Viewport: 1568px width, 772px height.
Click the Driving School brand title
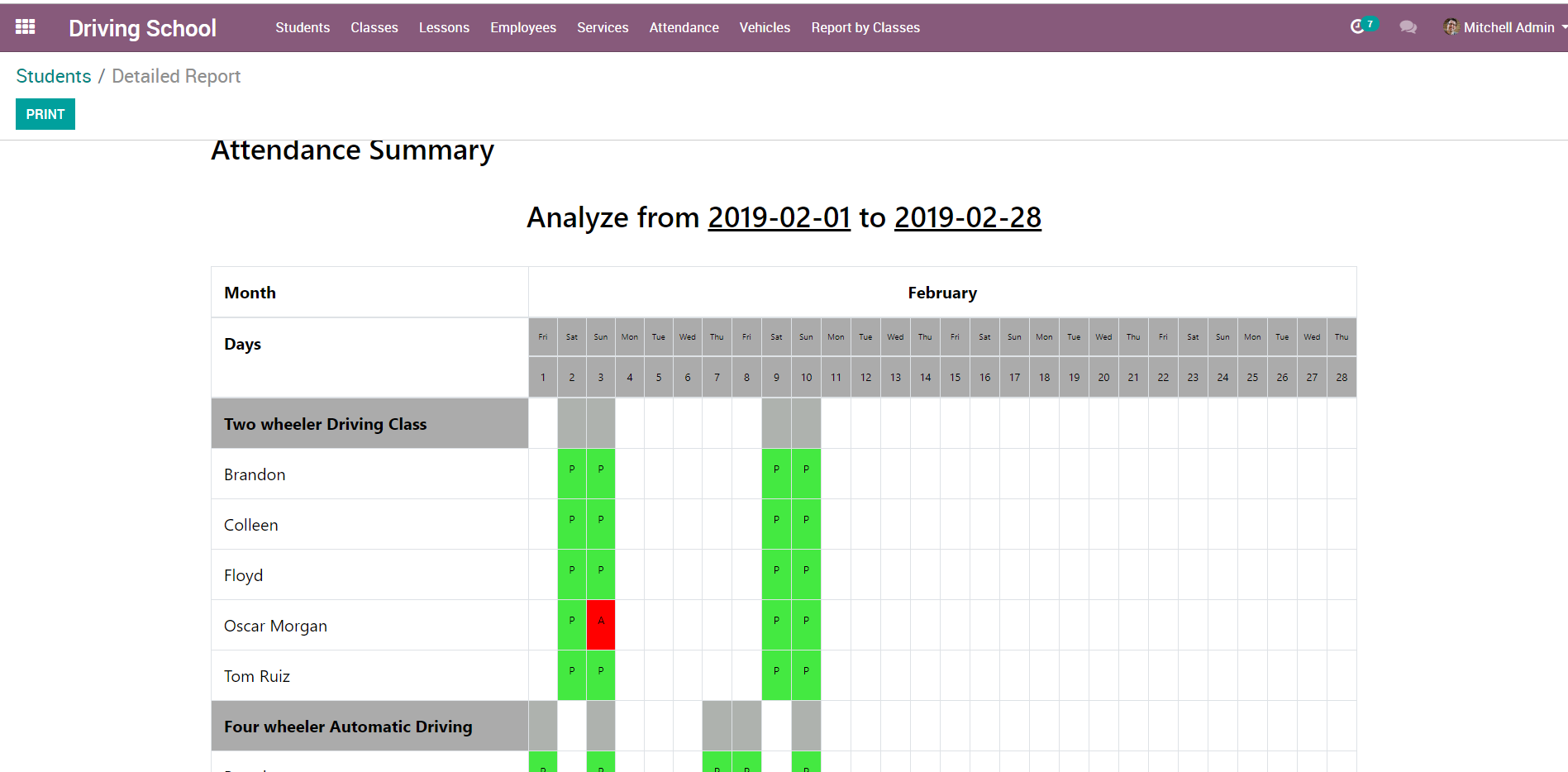(142, 28)
